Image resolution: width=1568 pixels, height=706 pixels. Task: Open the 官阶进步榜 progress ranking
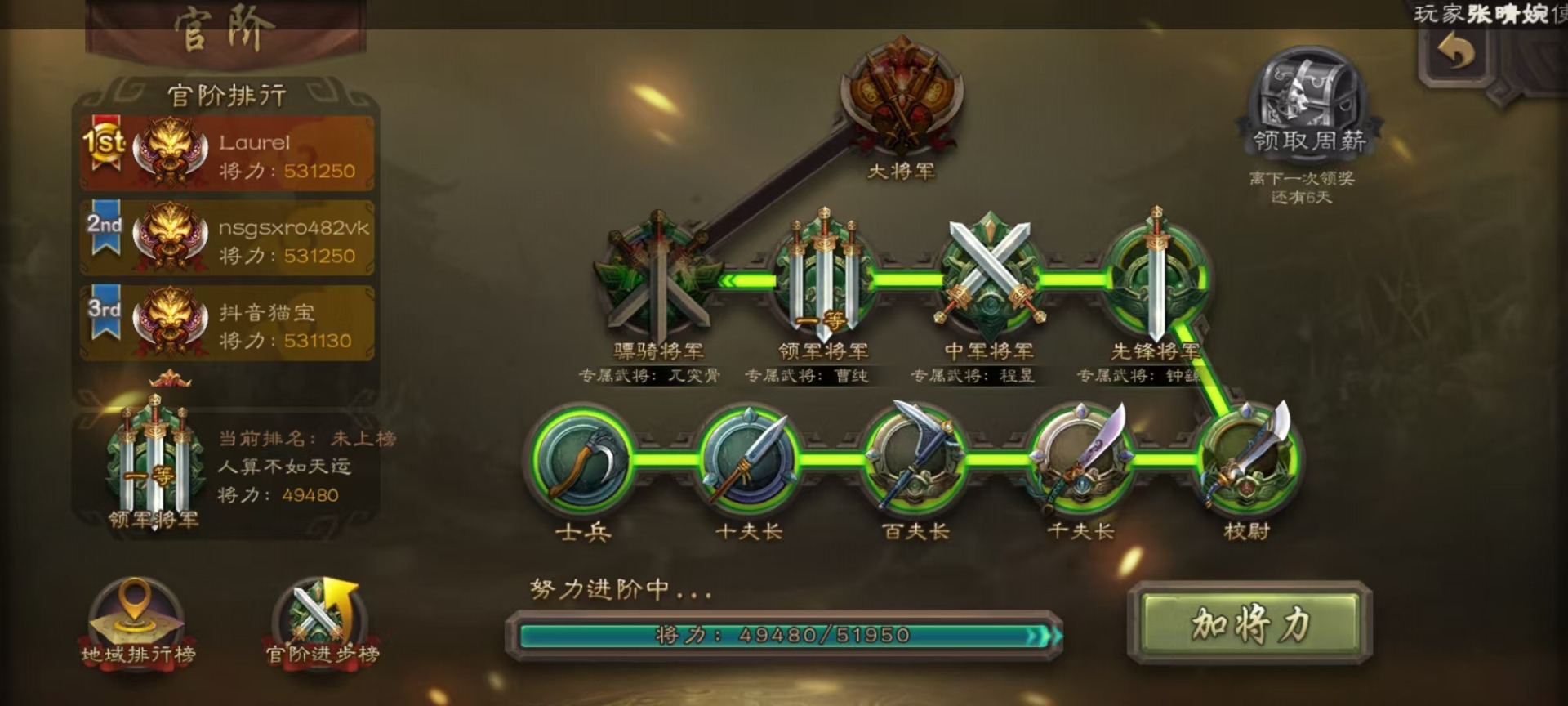click(x=322, y=623)
